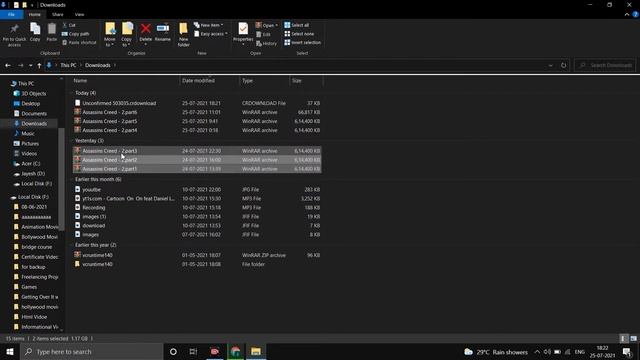The image size is (640, 360).
Task: Click the Cut command
Action: [69, 25]
